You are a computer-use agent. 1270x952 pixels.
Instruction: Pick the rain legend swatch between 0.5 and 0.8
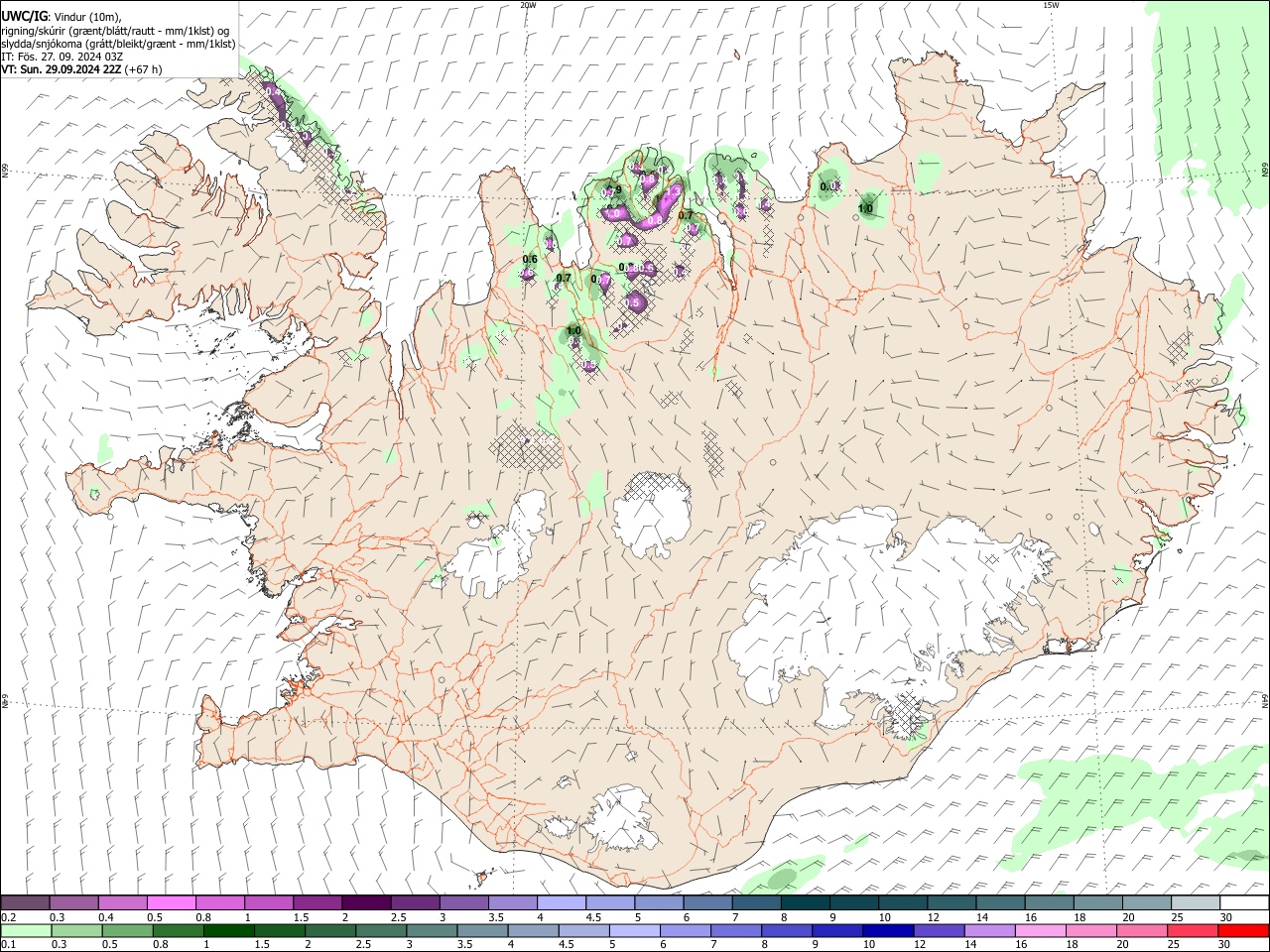click(x=127, y=930)
